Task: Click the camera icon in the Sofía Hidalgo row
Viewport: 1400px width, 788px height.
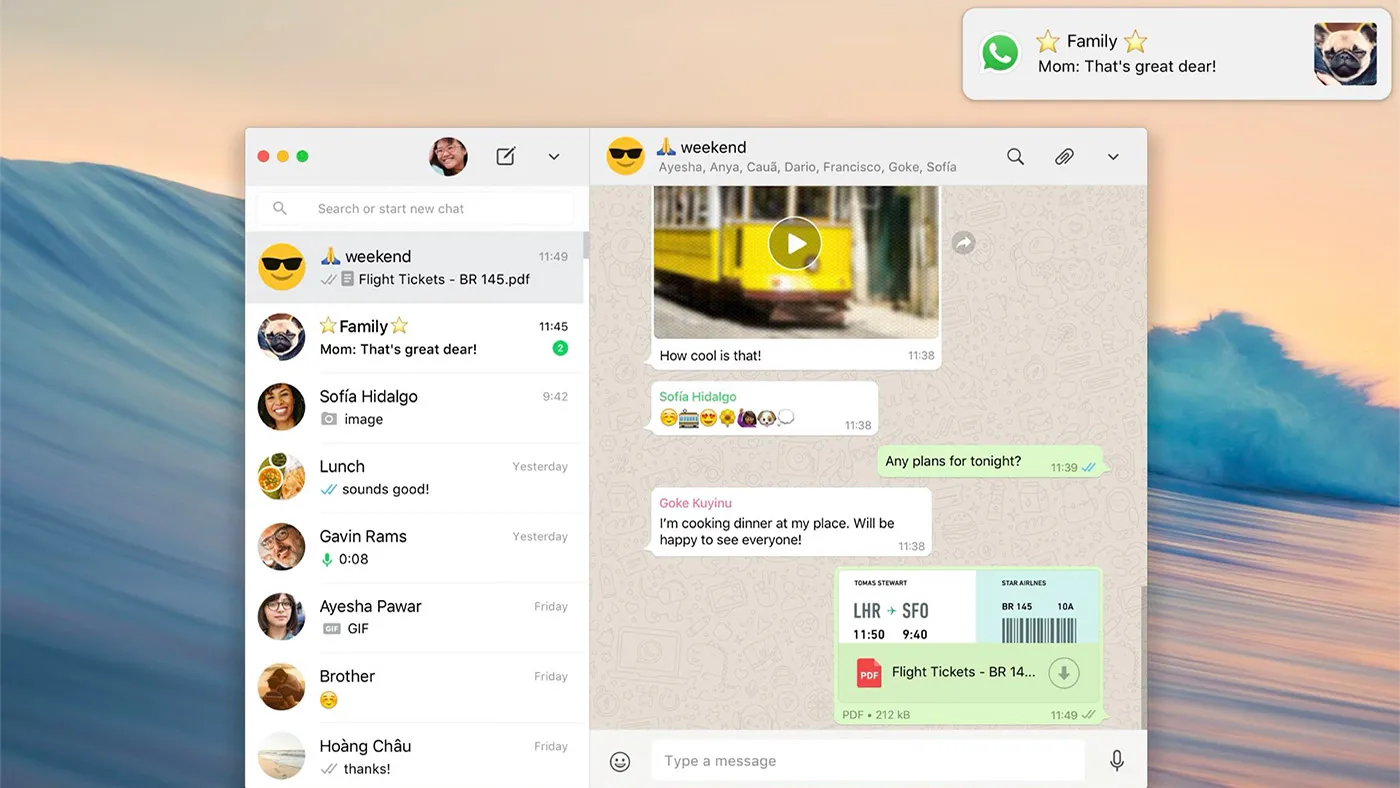Action: tap(328, 419)
